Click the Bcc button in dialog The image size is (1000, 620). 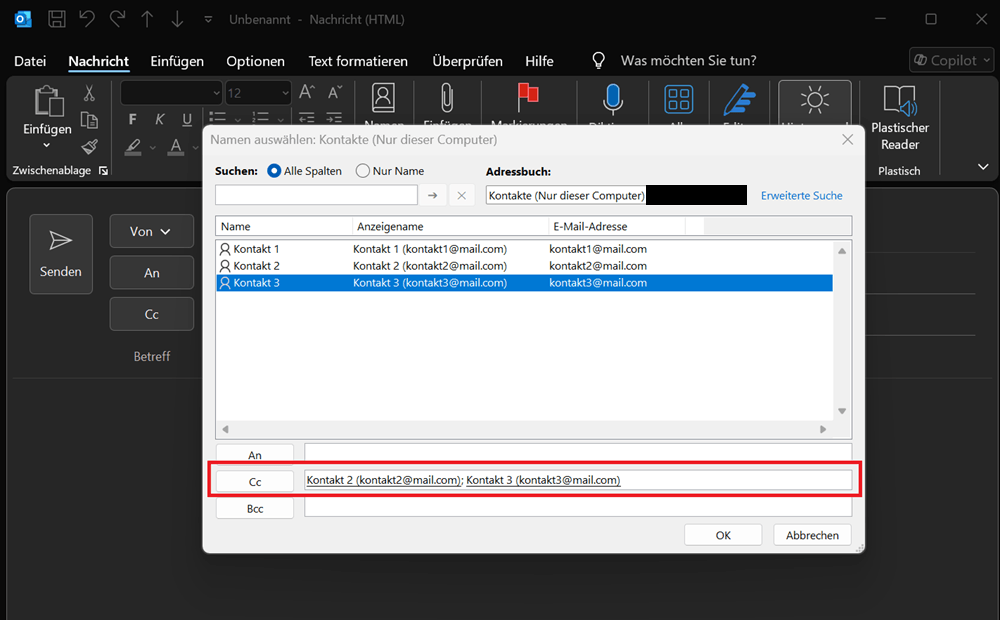(254, 508)
